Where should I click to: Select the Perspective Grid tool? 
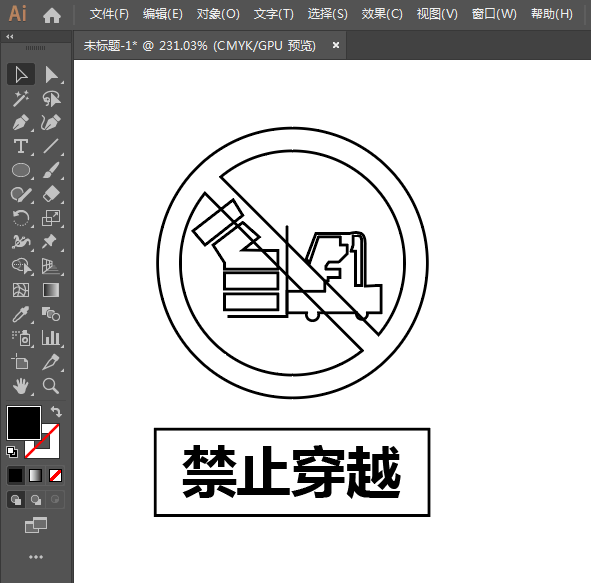click(51, 266)
